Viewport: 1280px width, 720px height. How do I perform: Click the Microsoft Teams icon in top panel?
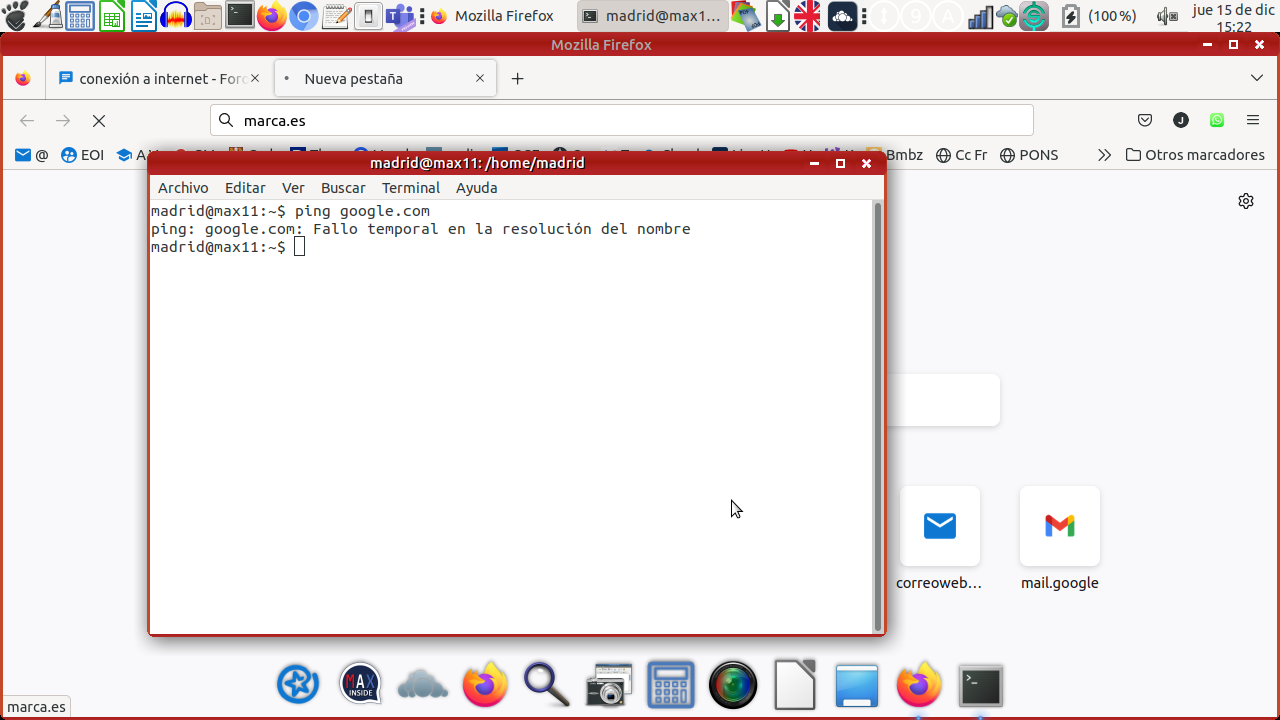coord(400,16)
